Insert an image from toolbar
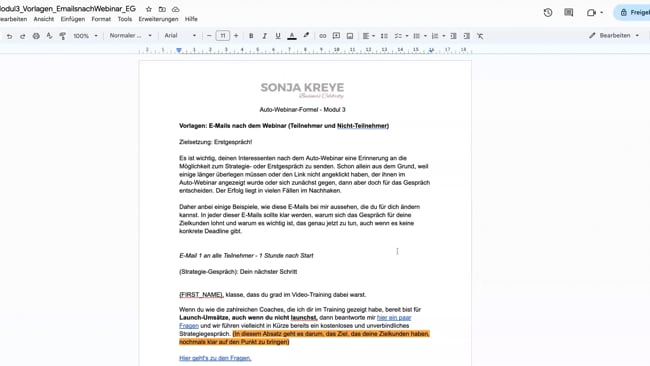This screenshot has height=366, width=650. pos(350,36)
